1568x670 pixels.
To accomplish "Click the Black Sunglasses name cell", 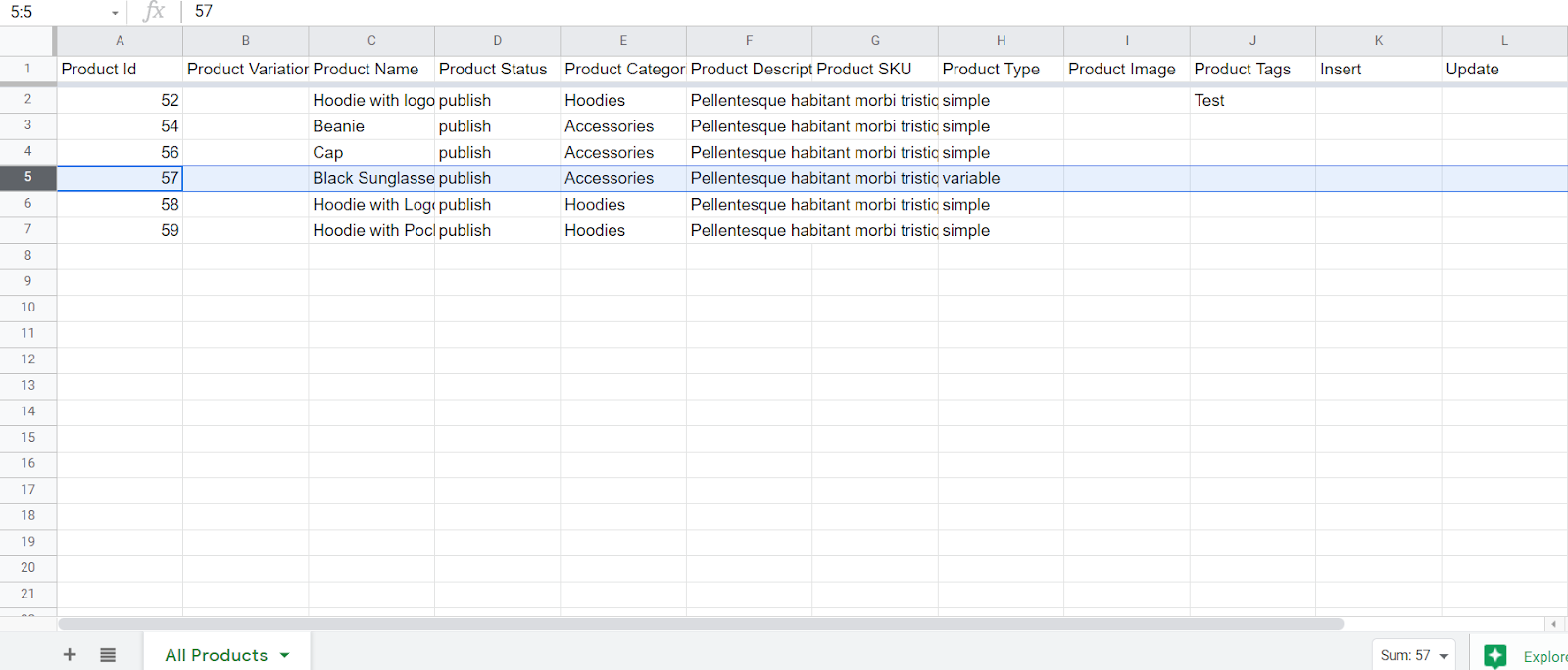I will [371, 178].
